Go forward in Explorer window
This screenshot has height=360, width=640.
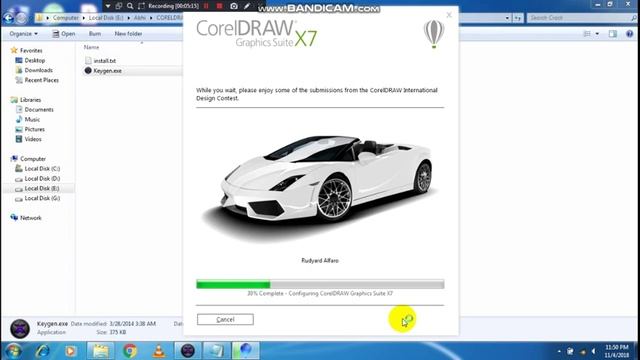21,18
